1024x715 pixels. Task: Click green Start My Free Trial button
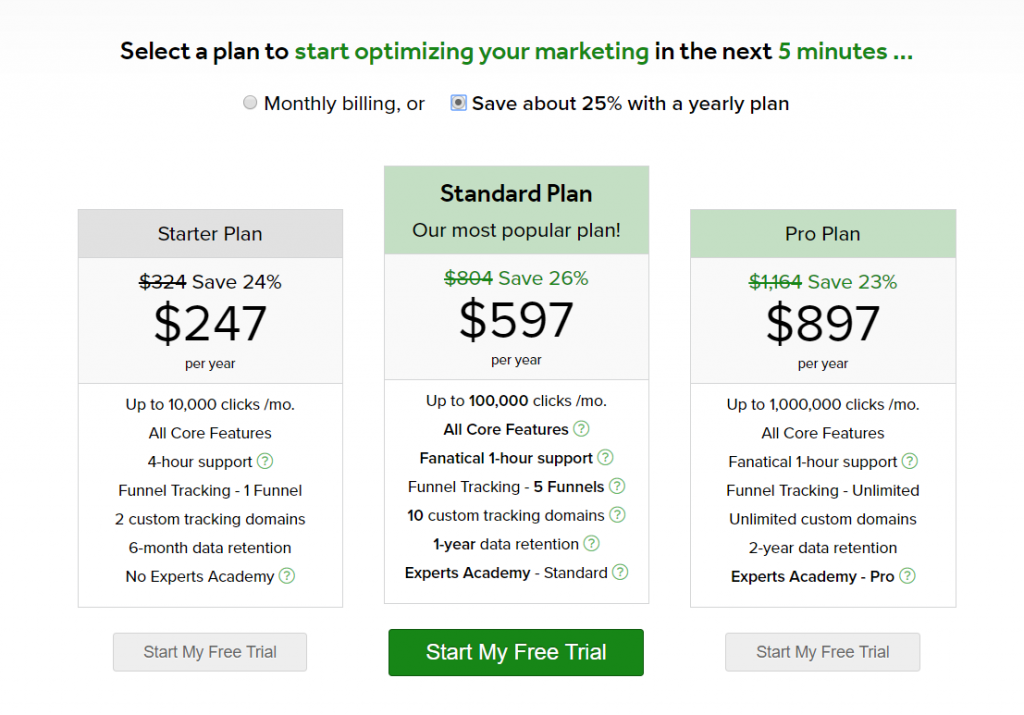pyautogui.click(x=516, y=652)
